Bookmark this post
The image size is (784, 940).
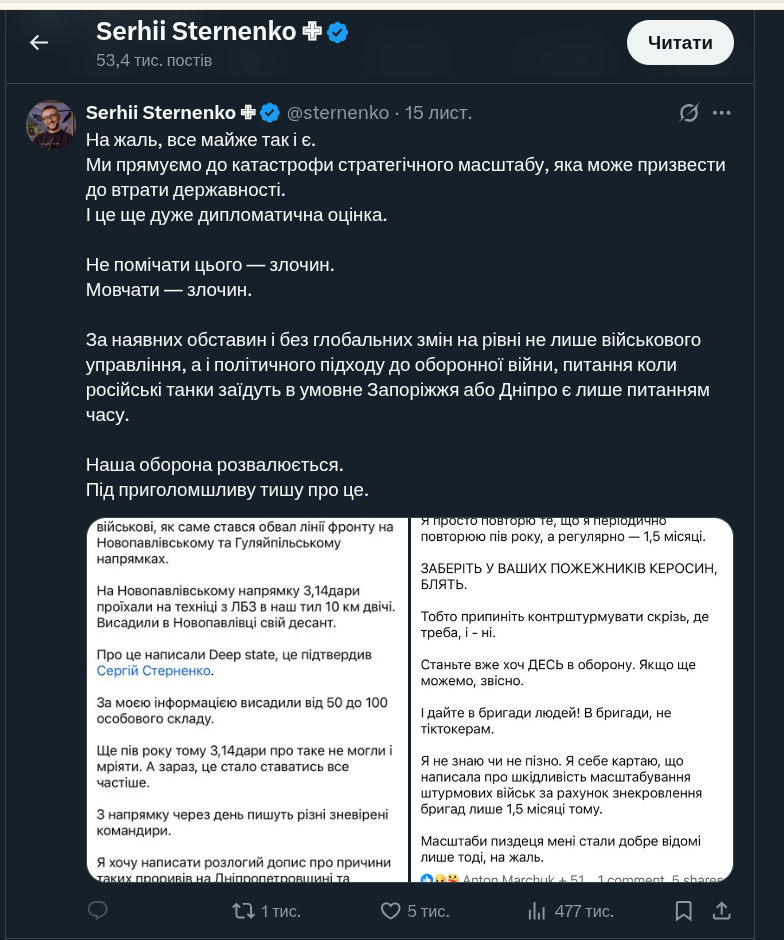click(684, 911)
